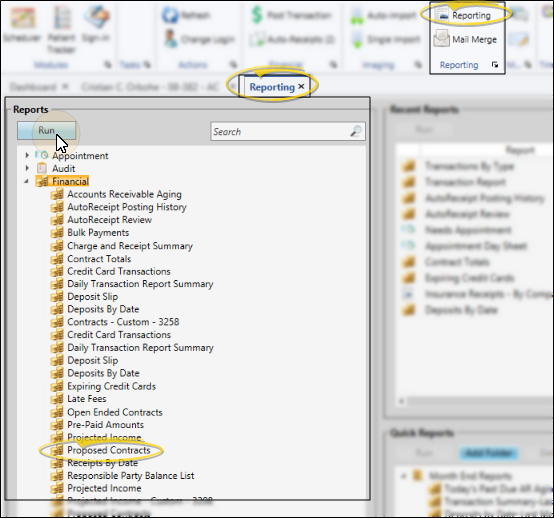Click the icon beside Late Fees

pyautogui.click(x=57, y=399)
